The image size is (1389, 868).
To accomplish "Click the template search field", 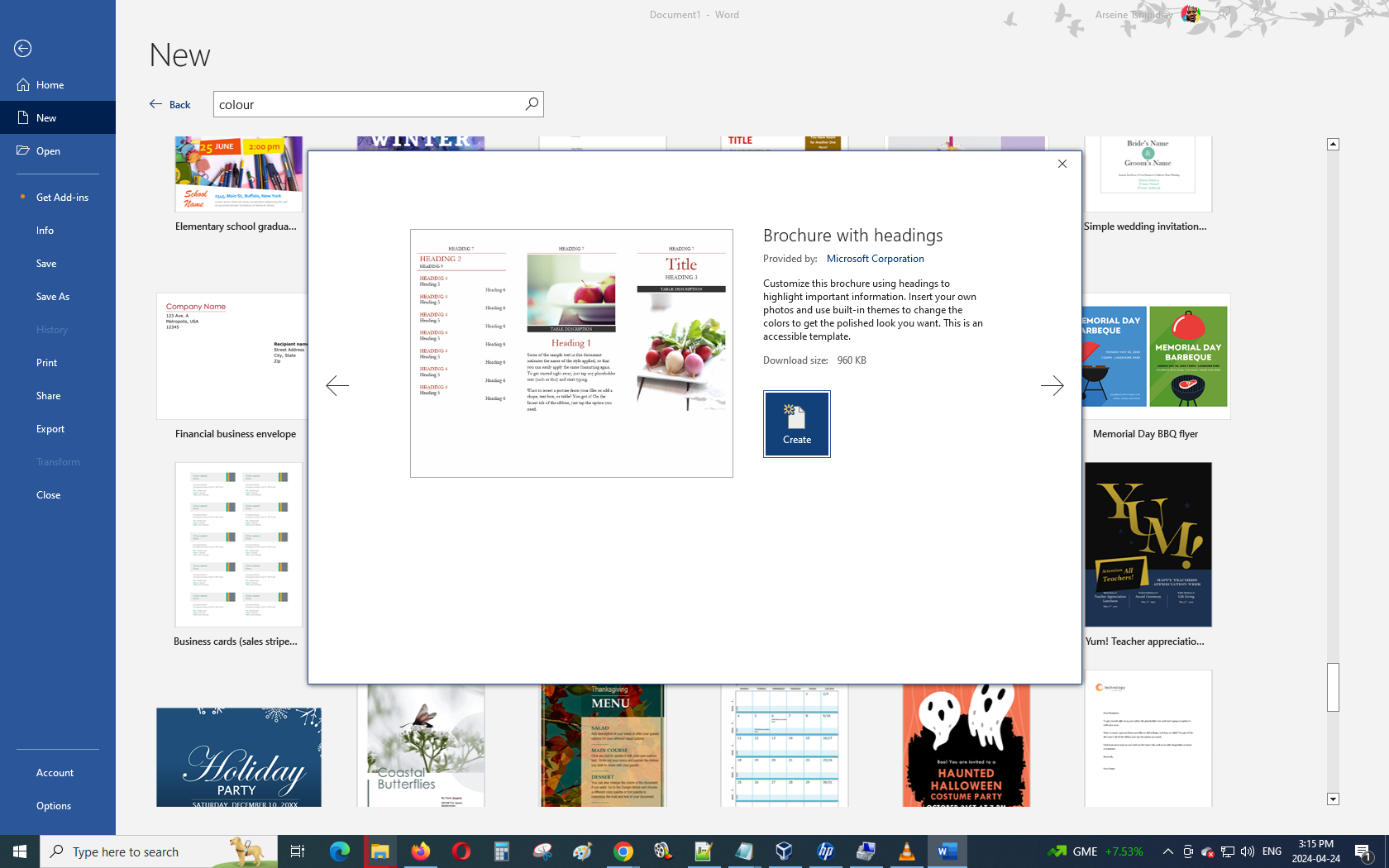I will pos(368,104).
